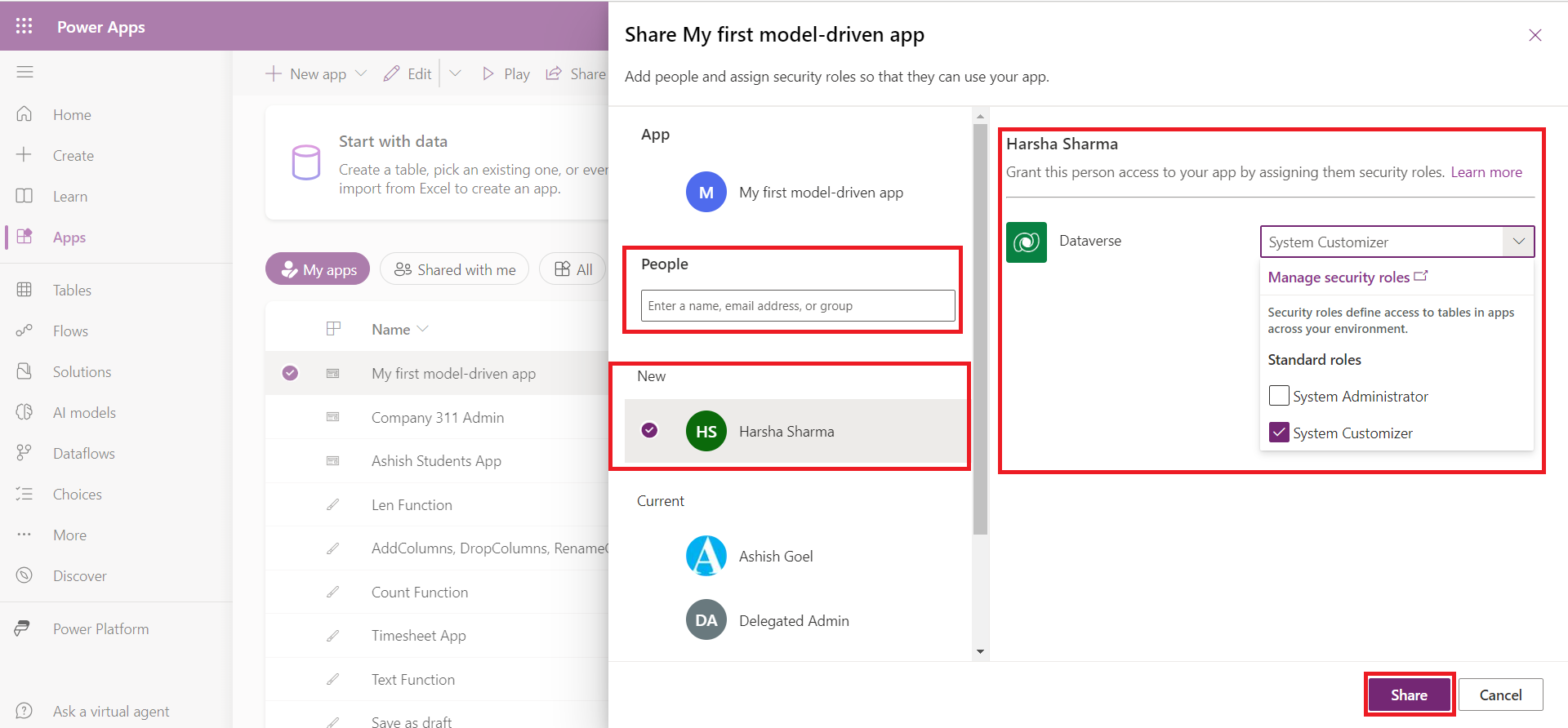Collapse the System Customizer roles dropdown
Screen dimensions: 1568x728
pos(1518,242)
